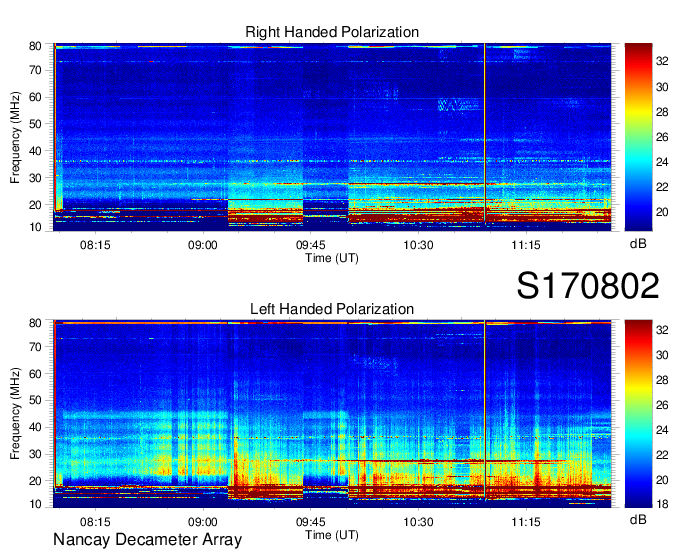
Task: Click 09:00 tick under Right Handed plot
Action: (203, 245)
